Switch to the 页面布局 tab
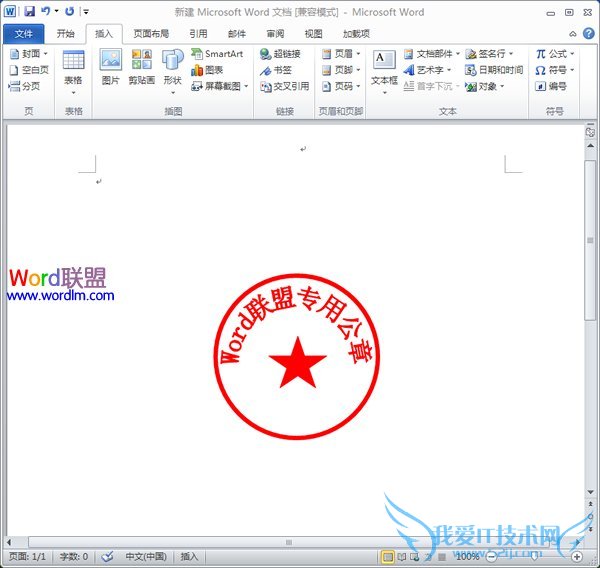Screen dimensions: 600x568 click(151, 34)
